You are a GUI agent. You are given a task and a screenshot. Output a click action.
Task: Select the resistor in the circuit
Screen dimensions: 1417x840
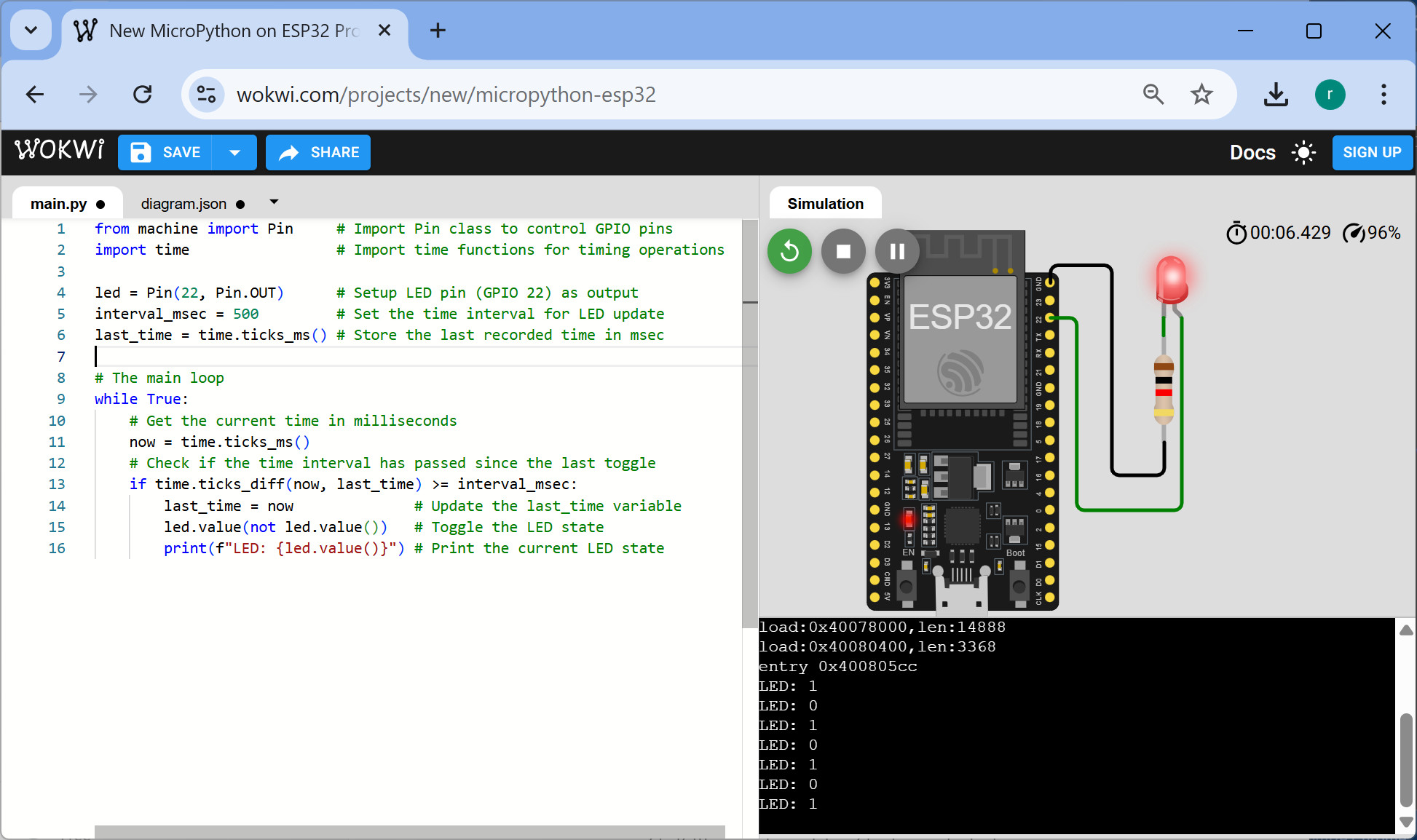pyautogui.click(x=1164, y=389)
